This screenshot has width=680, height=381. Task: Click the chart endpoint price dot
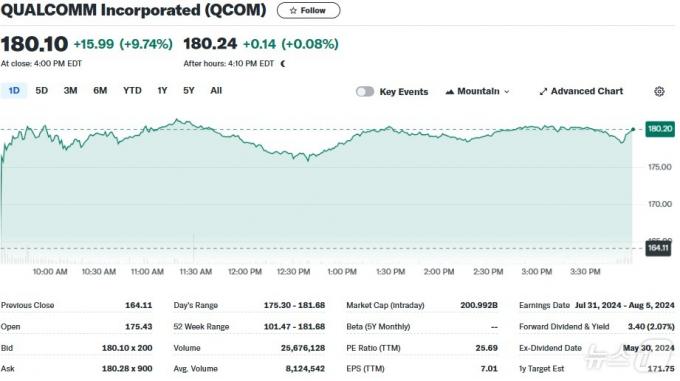633,129
